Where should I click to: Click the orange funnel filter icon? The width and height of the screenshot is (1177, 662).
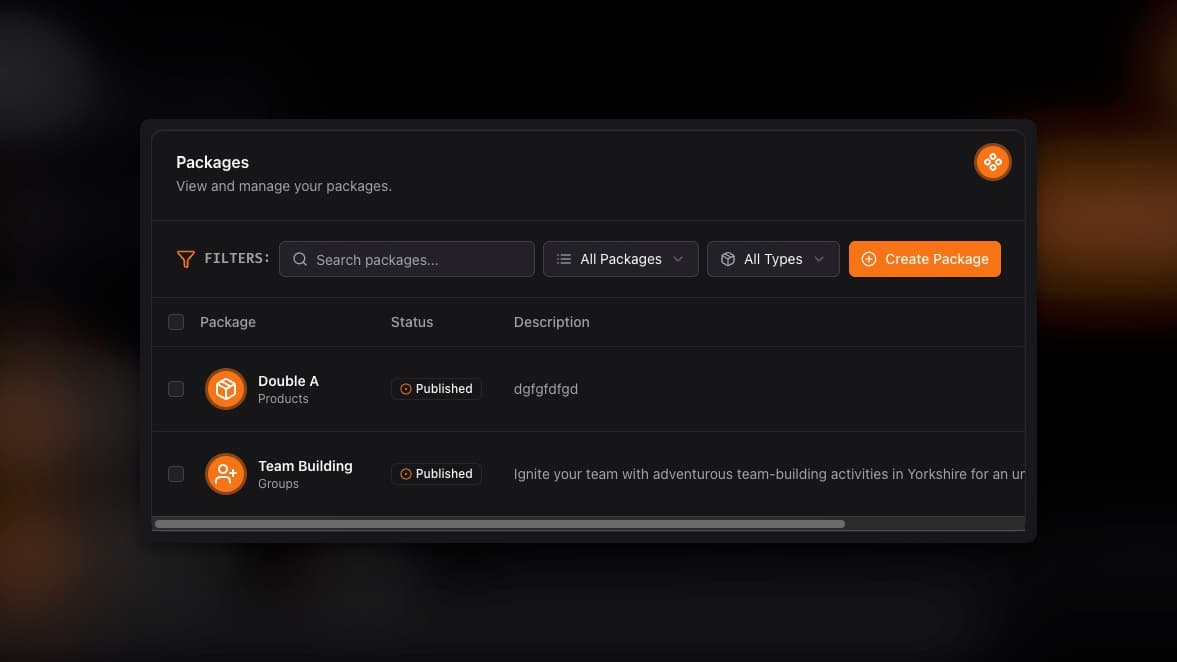[185, 259]
